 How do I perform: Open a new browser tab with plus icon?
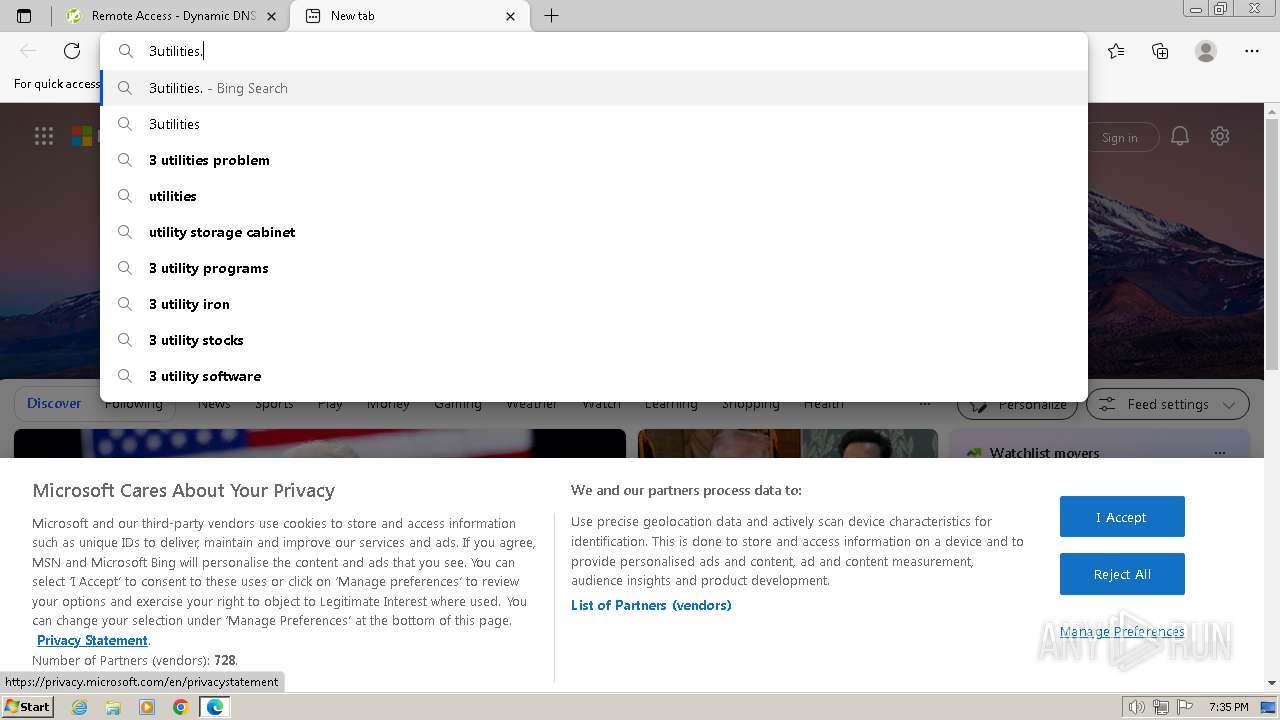coord(551,16)
